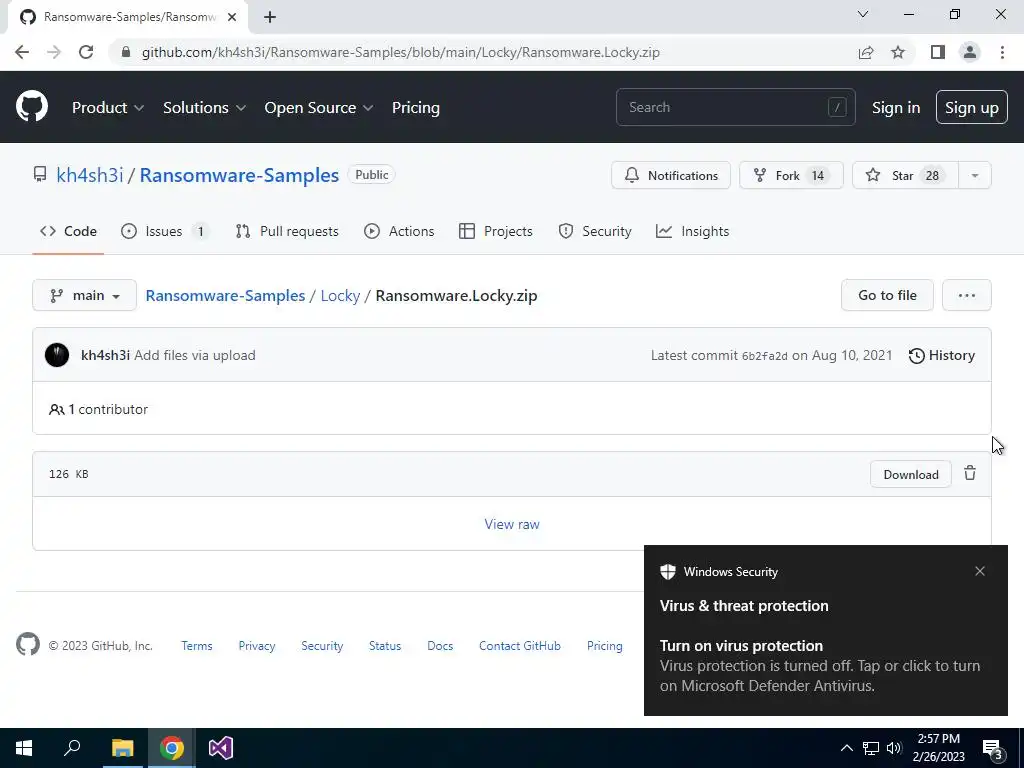
Task: Click the footer GitHub logo
Action: tap(28, 645)
